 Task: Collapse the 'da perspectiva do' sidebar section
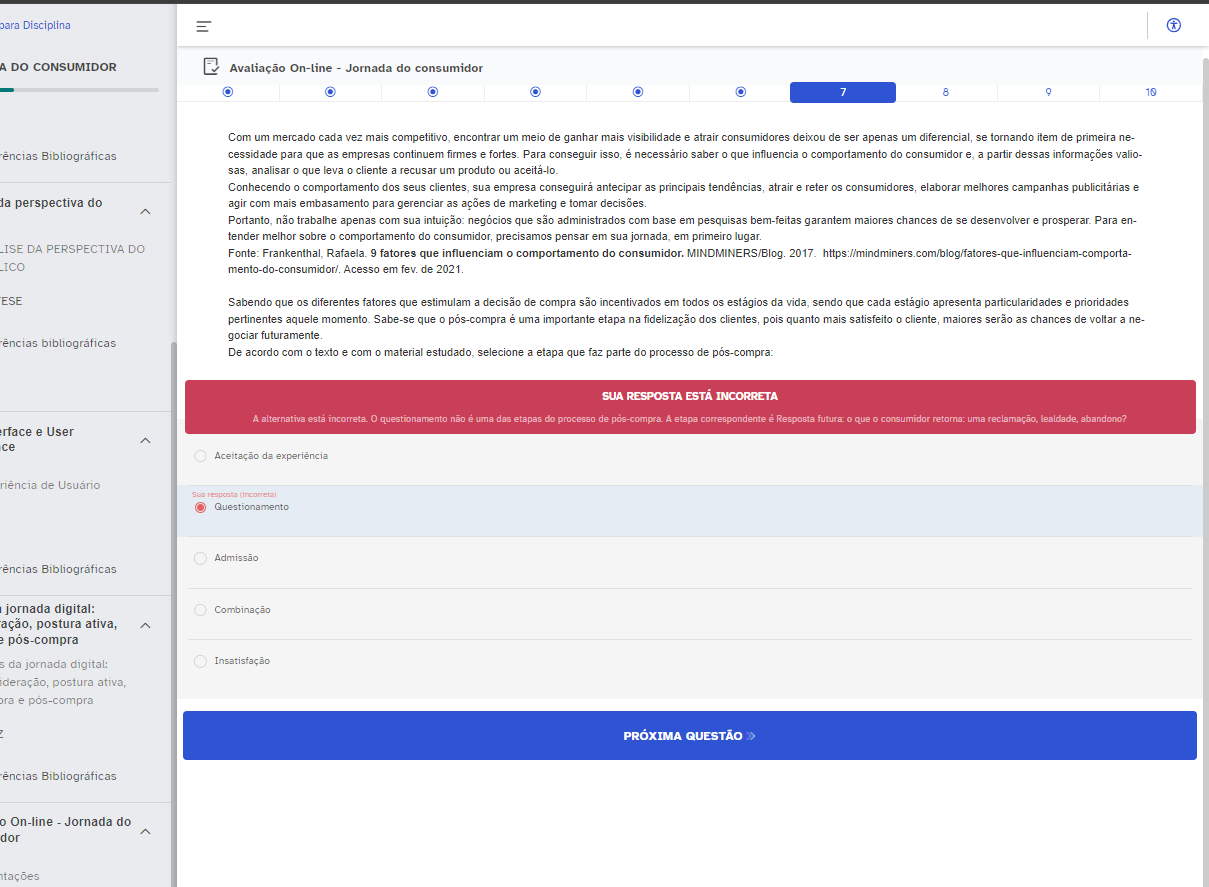(145, 211)
